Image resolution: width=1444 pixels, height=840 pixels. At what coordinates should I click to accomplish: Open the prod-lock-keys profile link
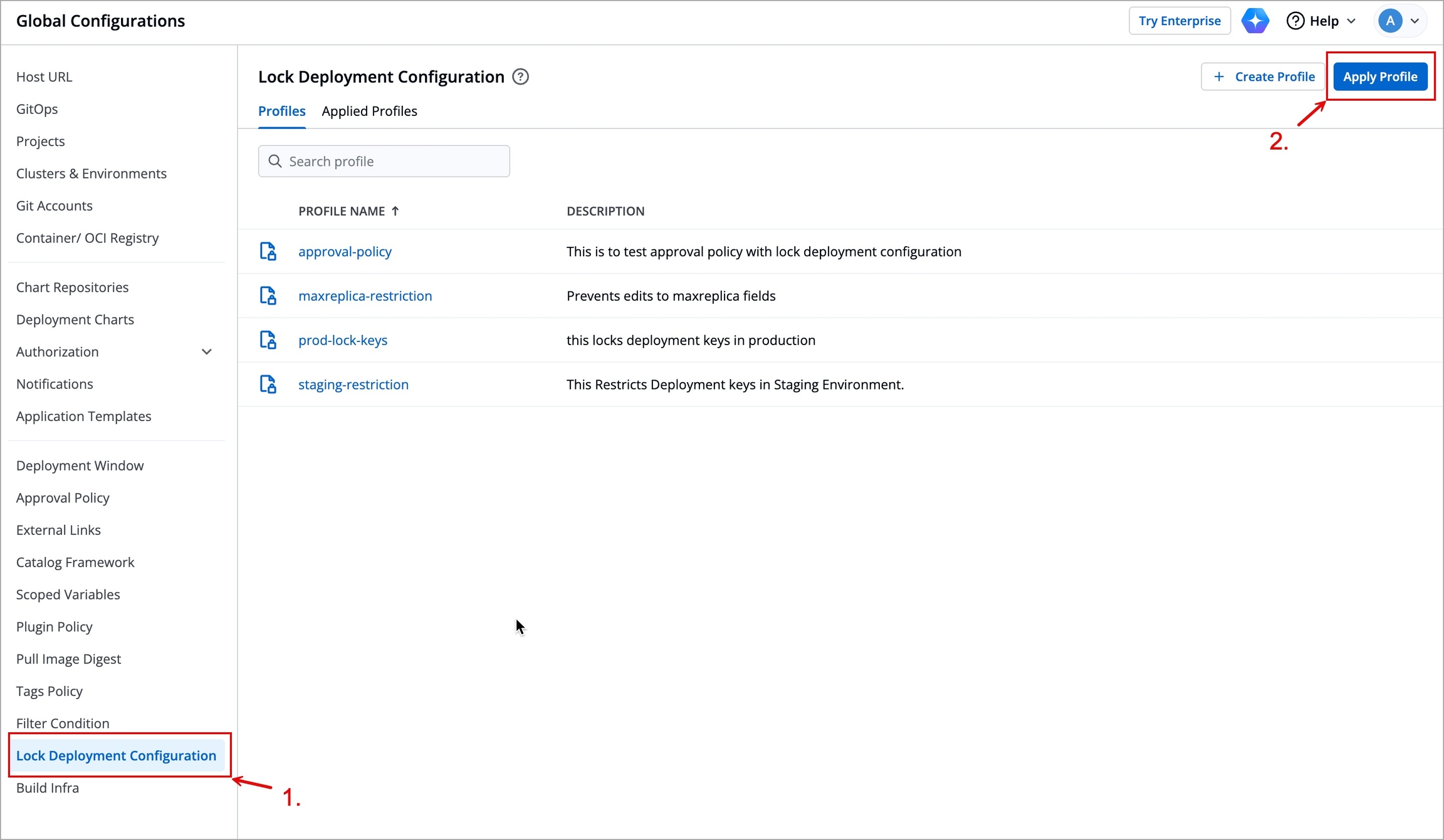(343, 340)
